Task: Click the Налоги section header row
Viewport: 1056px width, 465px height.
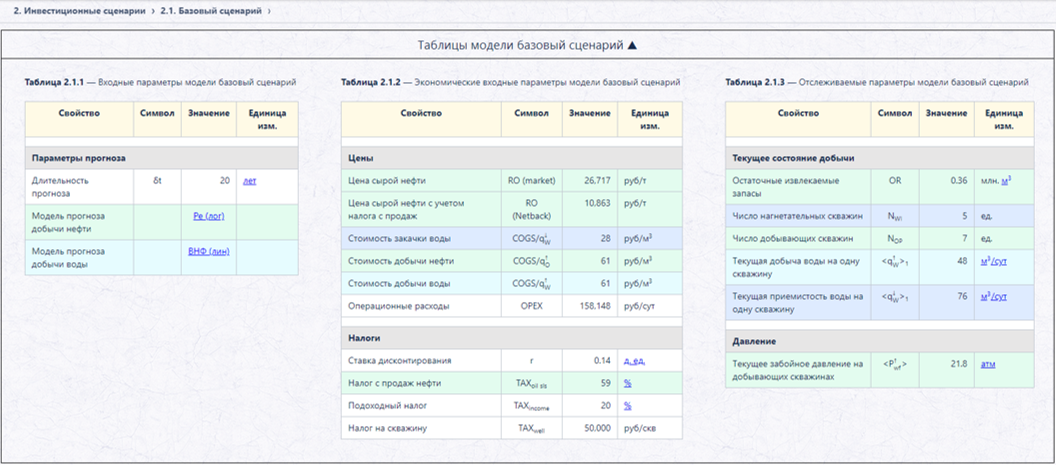Action: [512, 338]
